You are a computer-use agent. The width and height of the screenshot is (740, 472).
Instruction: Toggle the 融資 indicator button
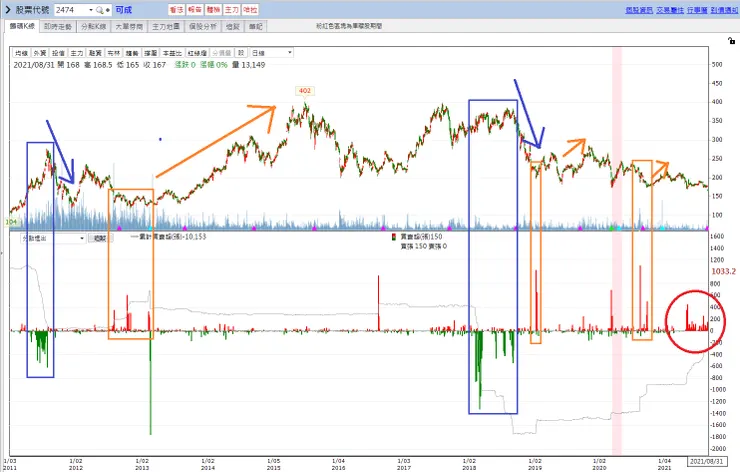tap(95, 53)
